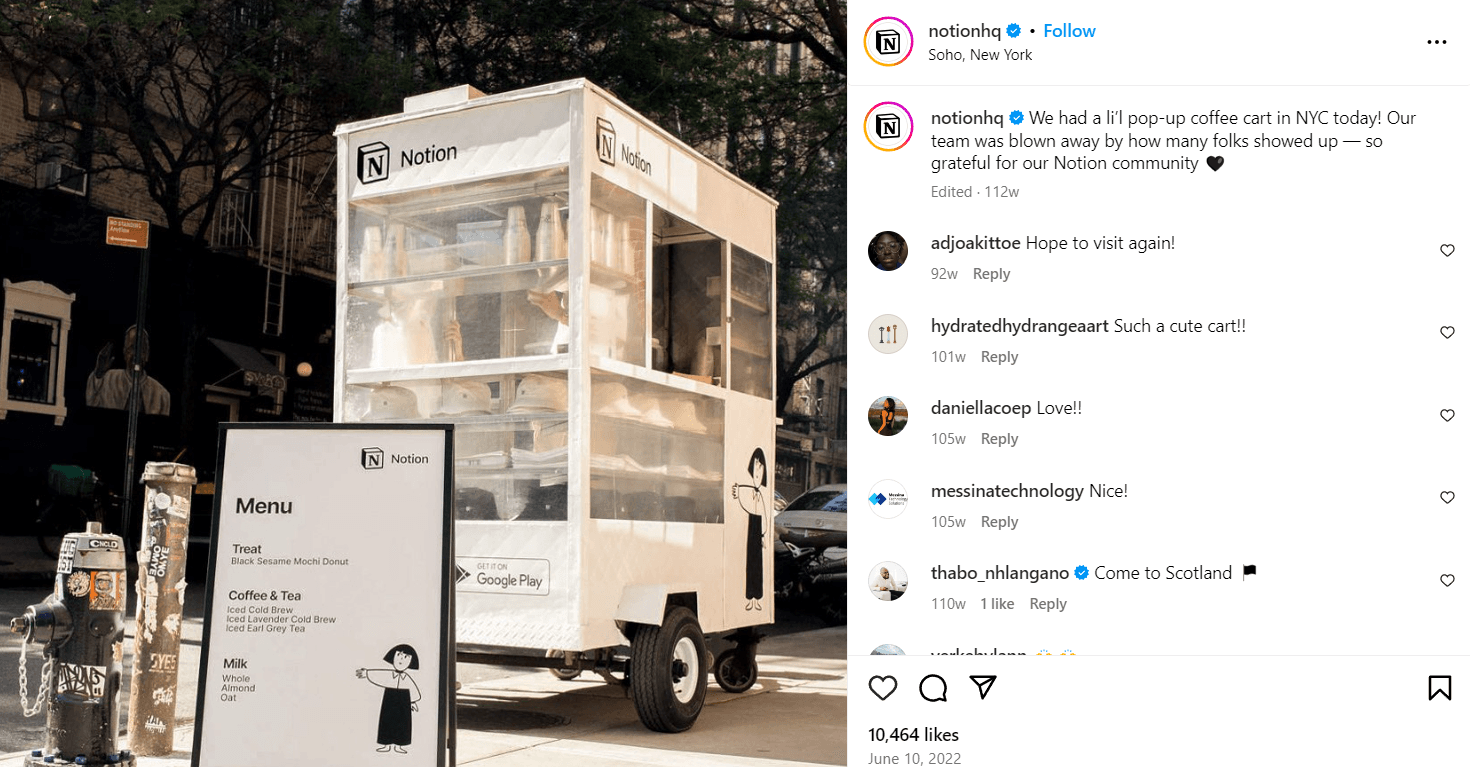View the 10,464 likes list
1470x767 pixels.
pos(913,735)
